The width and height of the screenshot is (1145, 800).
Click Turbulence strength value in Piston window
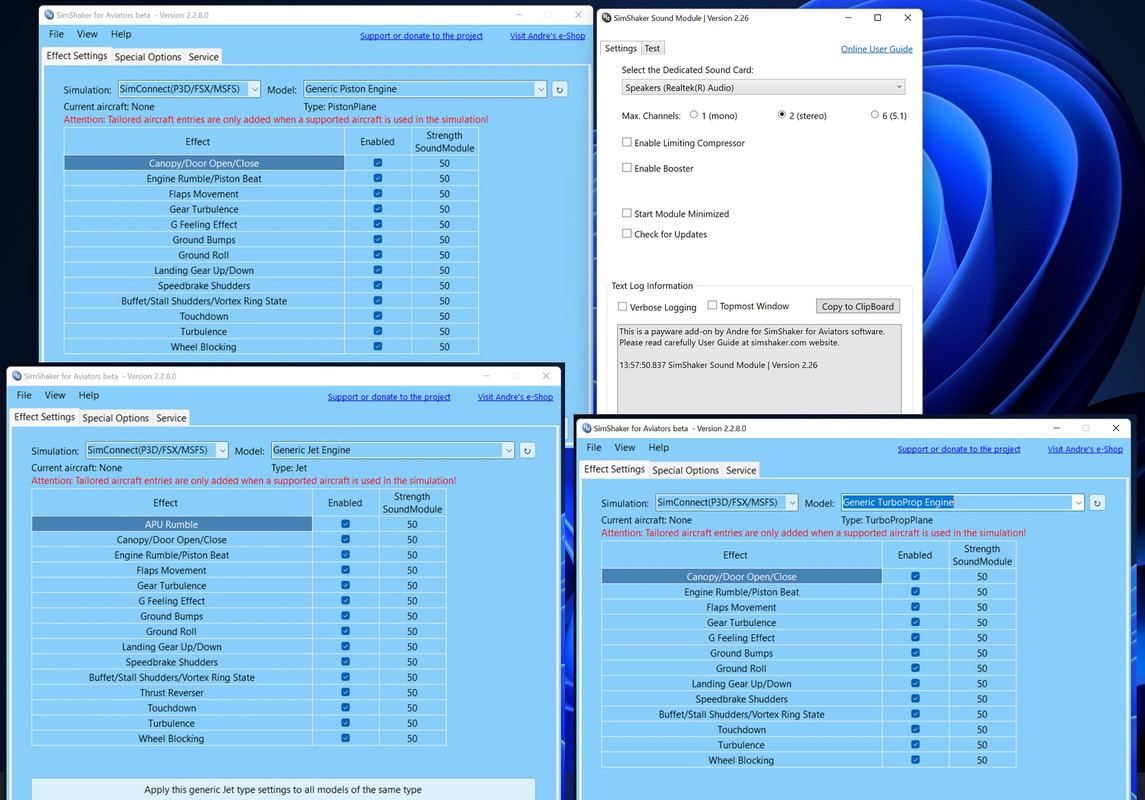pyautogui.click(x=445, y=331)
